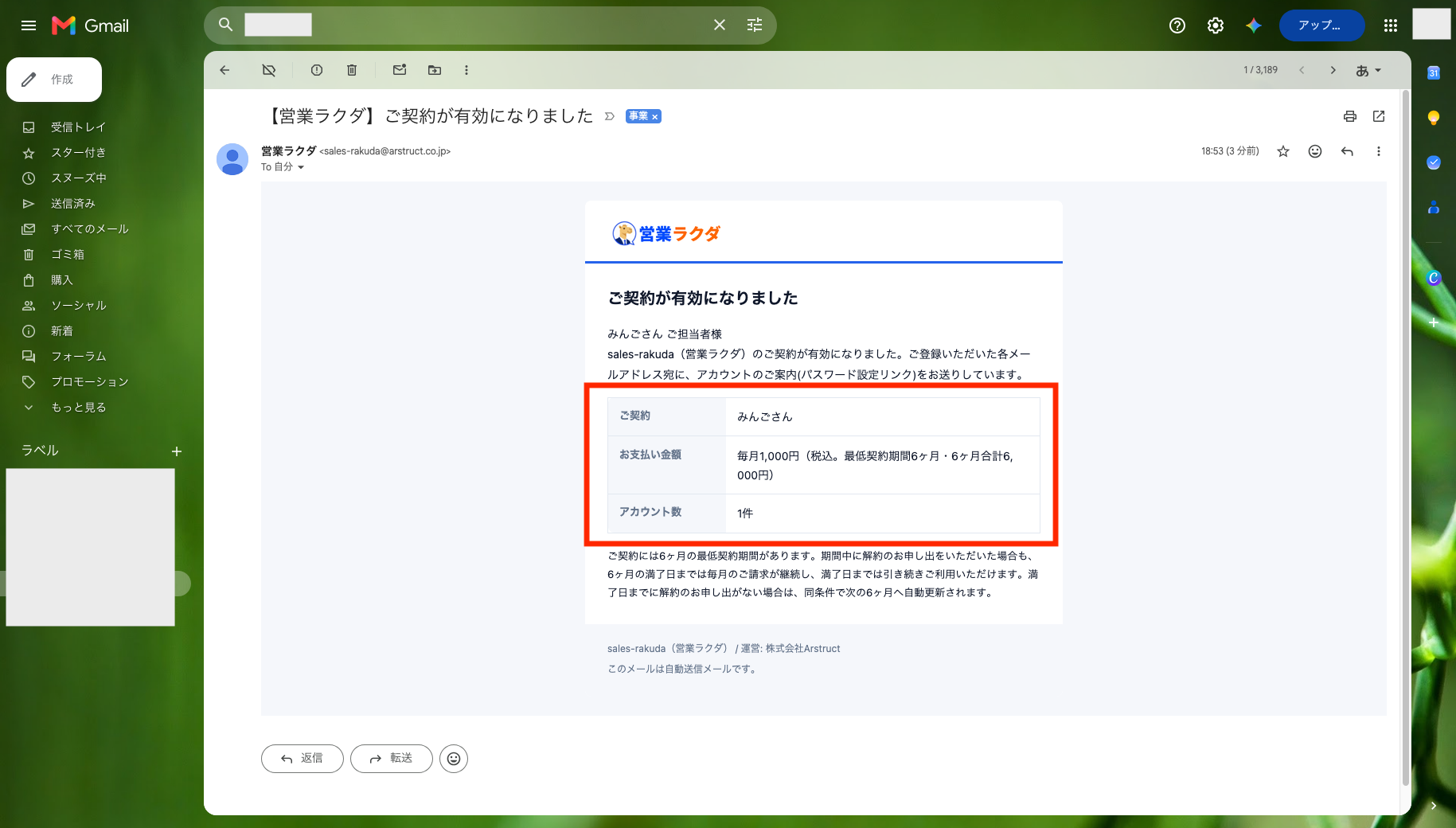1456x828 pixels.
Task: Open Google Keep side panel
Action: [1434, 118]
